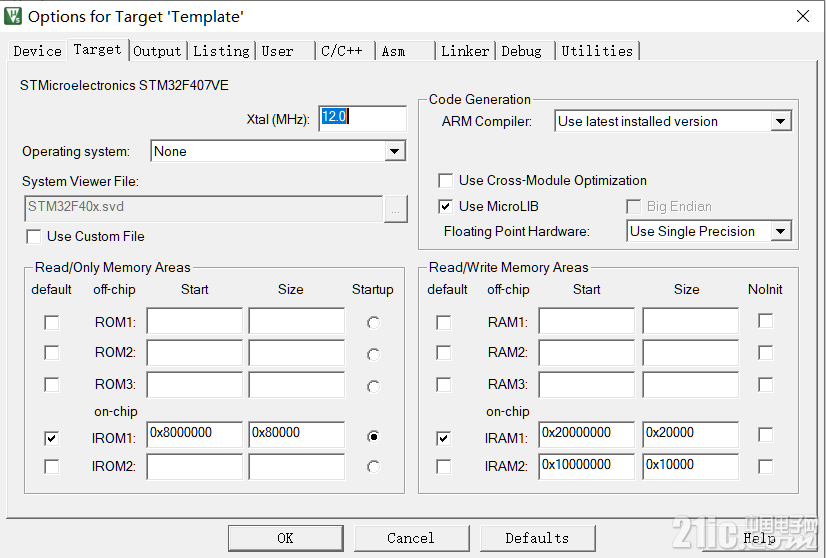Check the RAM3 default checkbox
This screenshot has width=826, height=558.
tap(444, 385)
